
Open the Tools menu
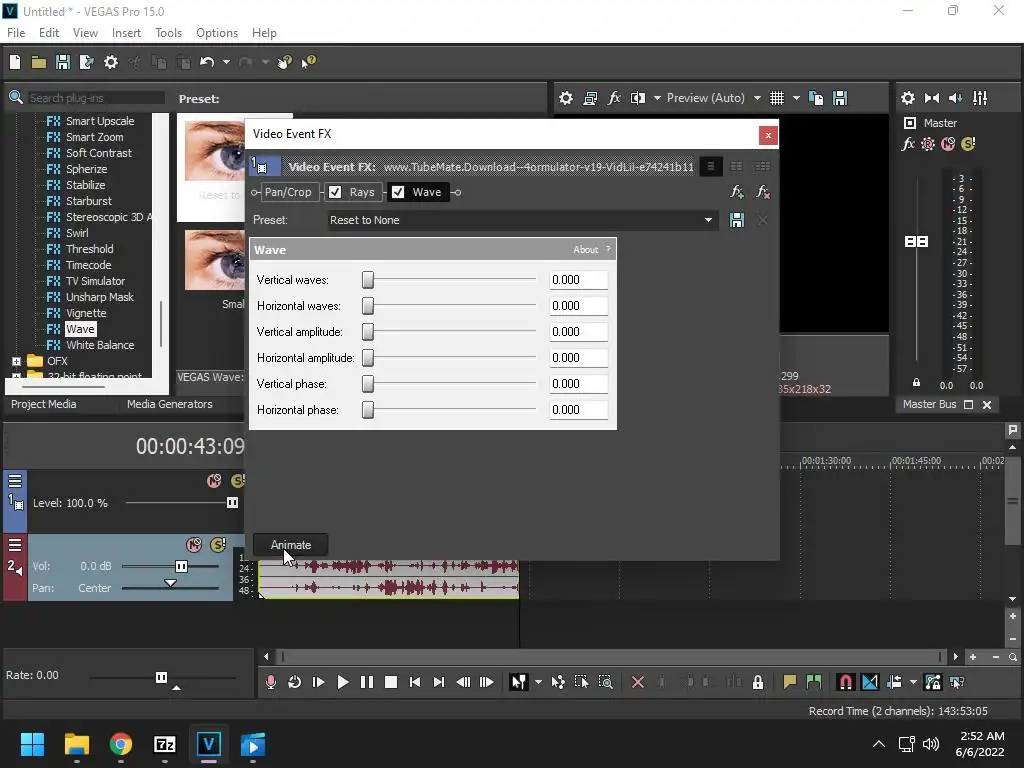point(168,33)
